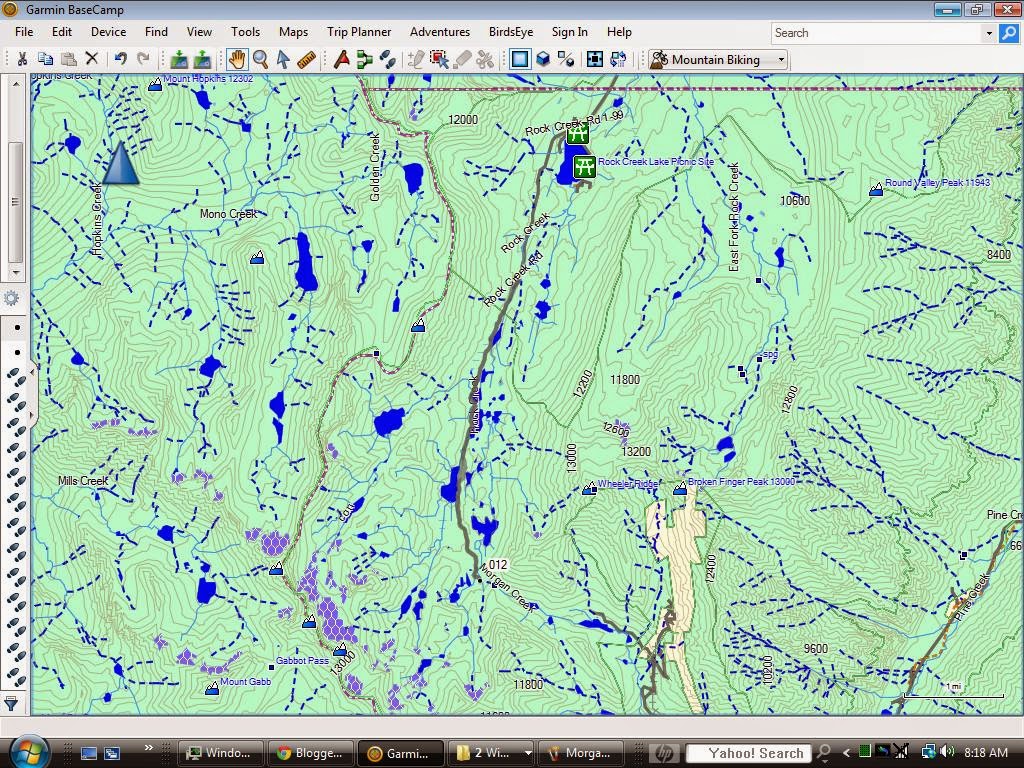This screenshot has width=1024, height=768.
Task: Select the Measure ruler tool
Action: coord(306,59)
